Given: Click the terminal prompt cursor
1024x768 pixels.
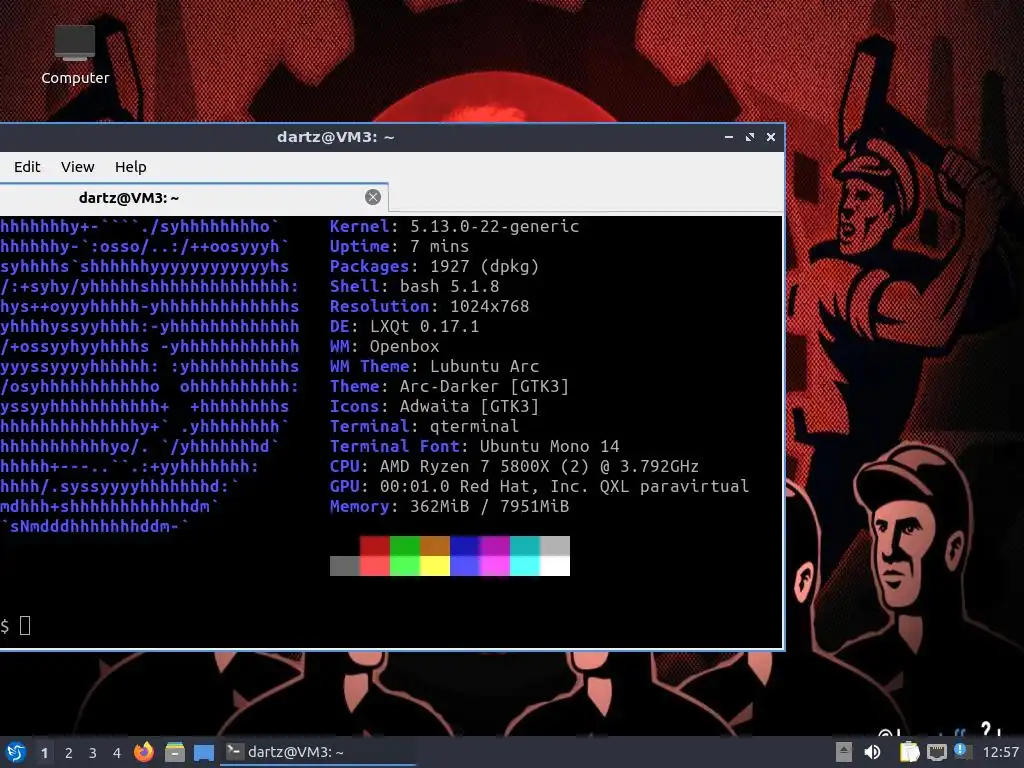Looking at the screenshot, I should pos(25,626).
